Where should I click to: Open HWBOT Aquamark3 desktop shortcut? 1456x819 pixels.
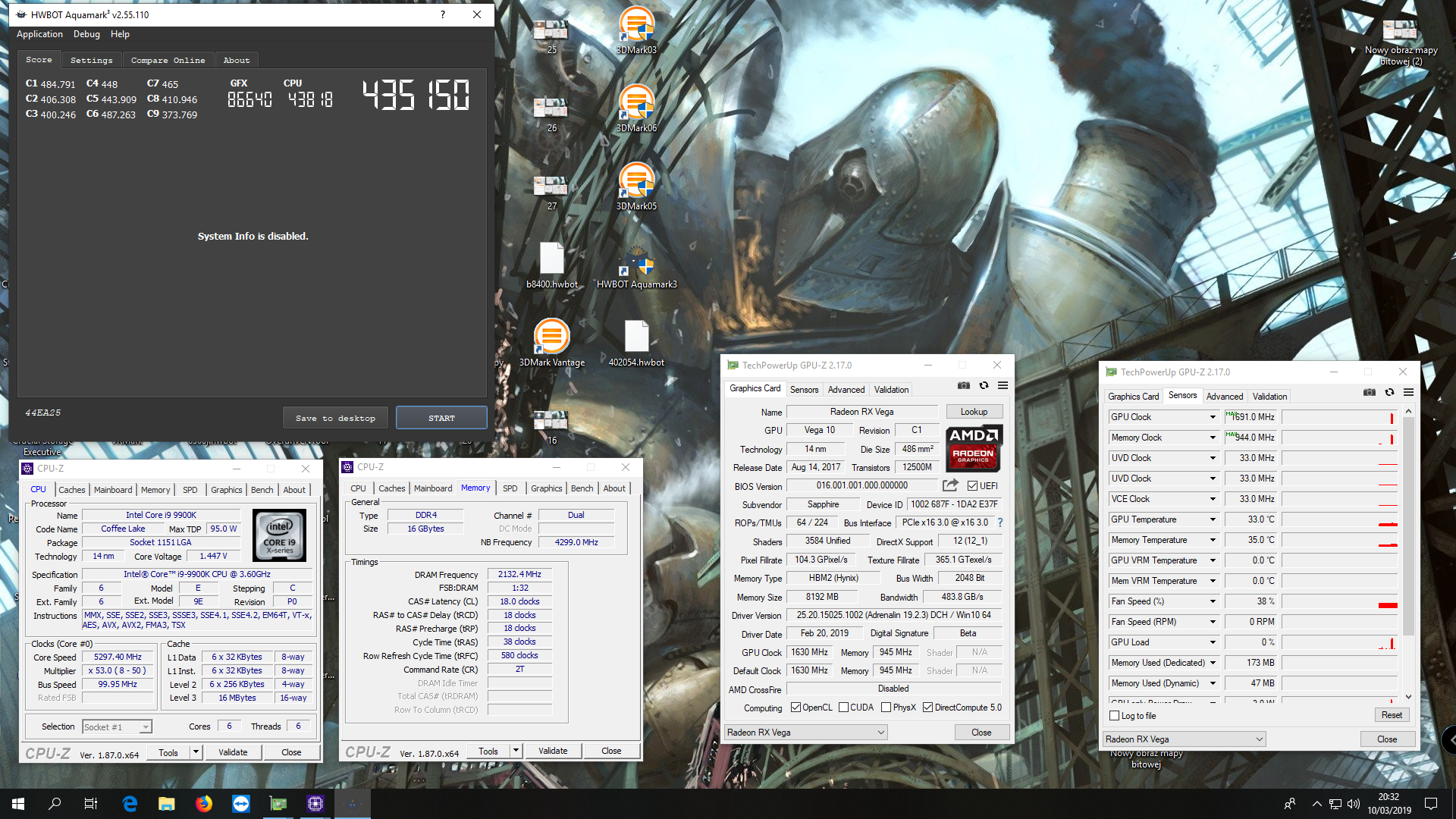[x=636, y=265]
